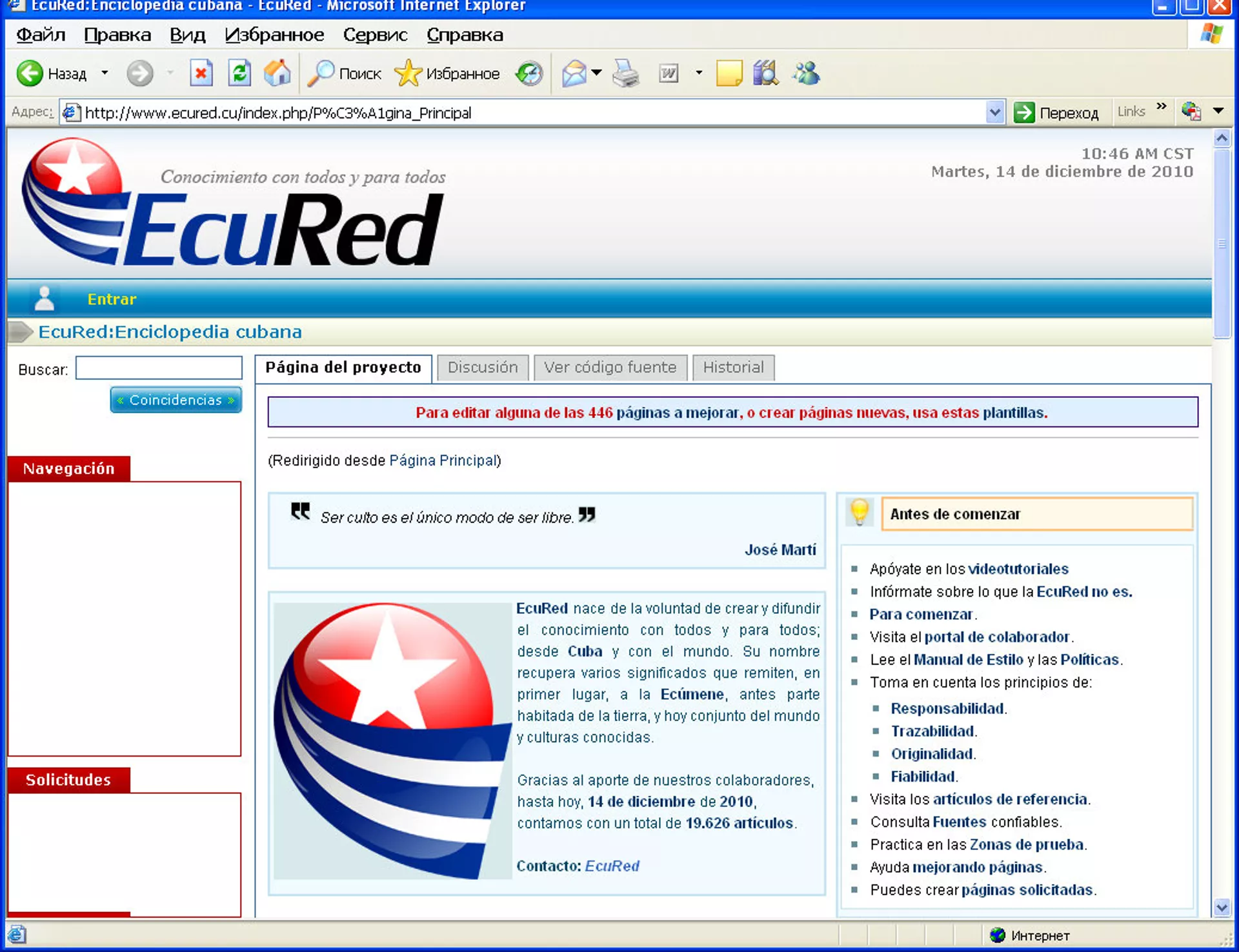The height and width of the screenshot is (952, 1239).
Task: Click the Contacto EcuRed link
Action: click(612, 866)
